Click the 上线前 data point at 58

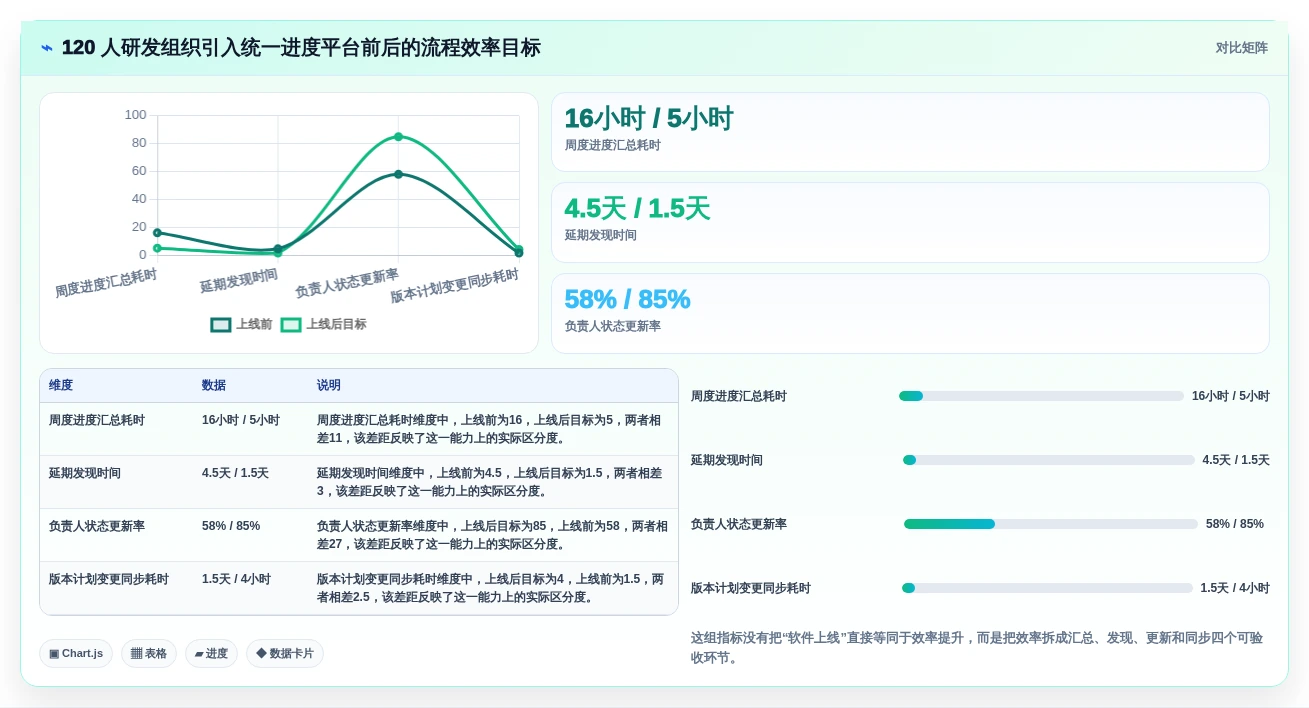(x=398, y=174)
